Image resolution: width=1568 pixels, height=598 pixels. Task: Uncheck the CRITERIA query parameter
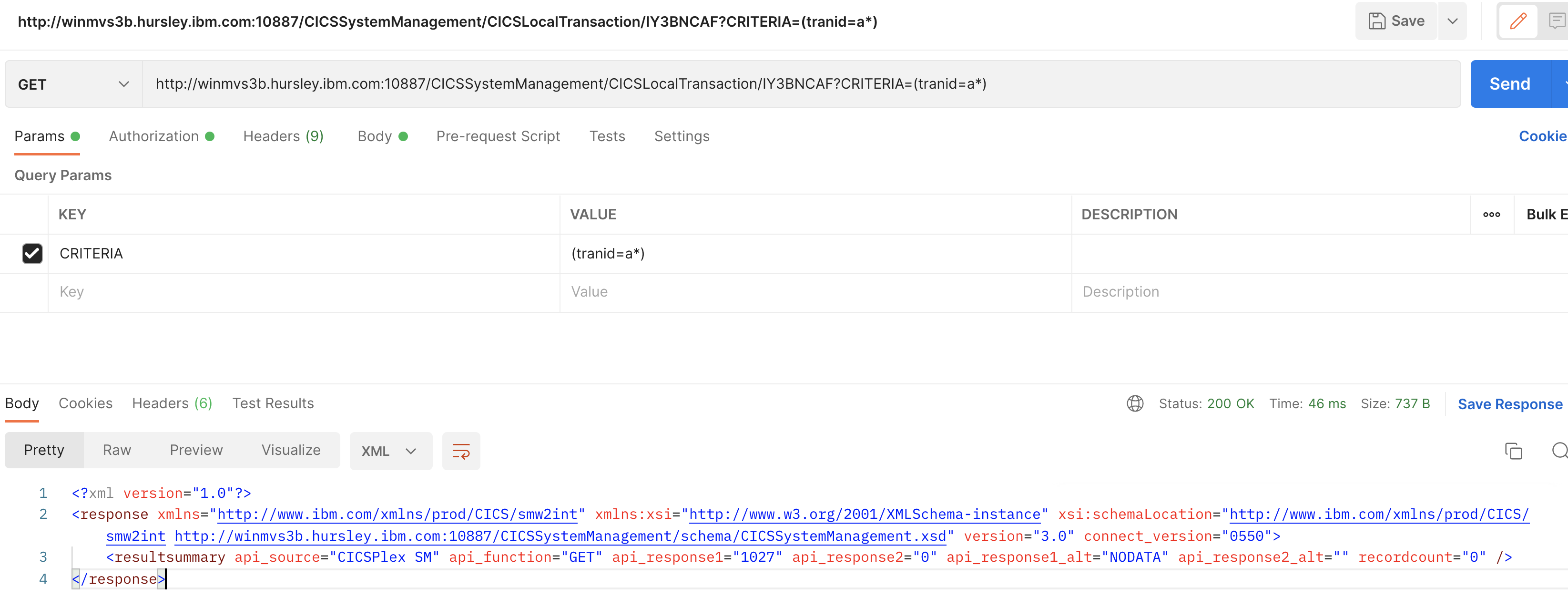32,253
